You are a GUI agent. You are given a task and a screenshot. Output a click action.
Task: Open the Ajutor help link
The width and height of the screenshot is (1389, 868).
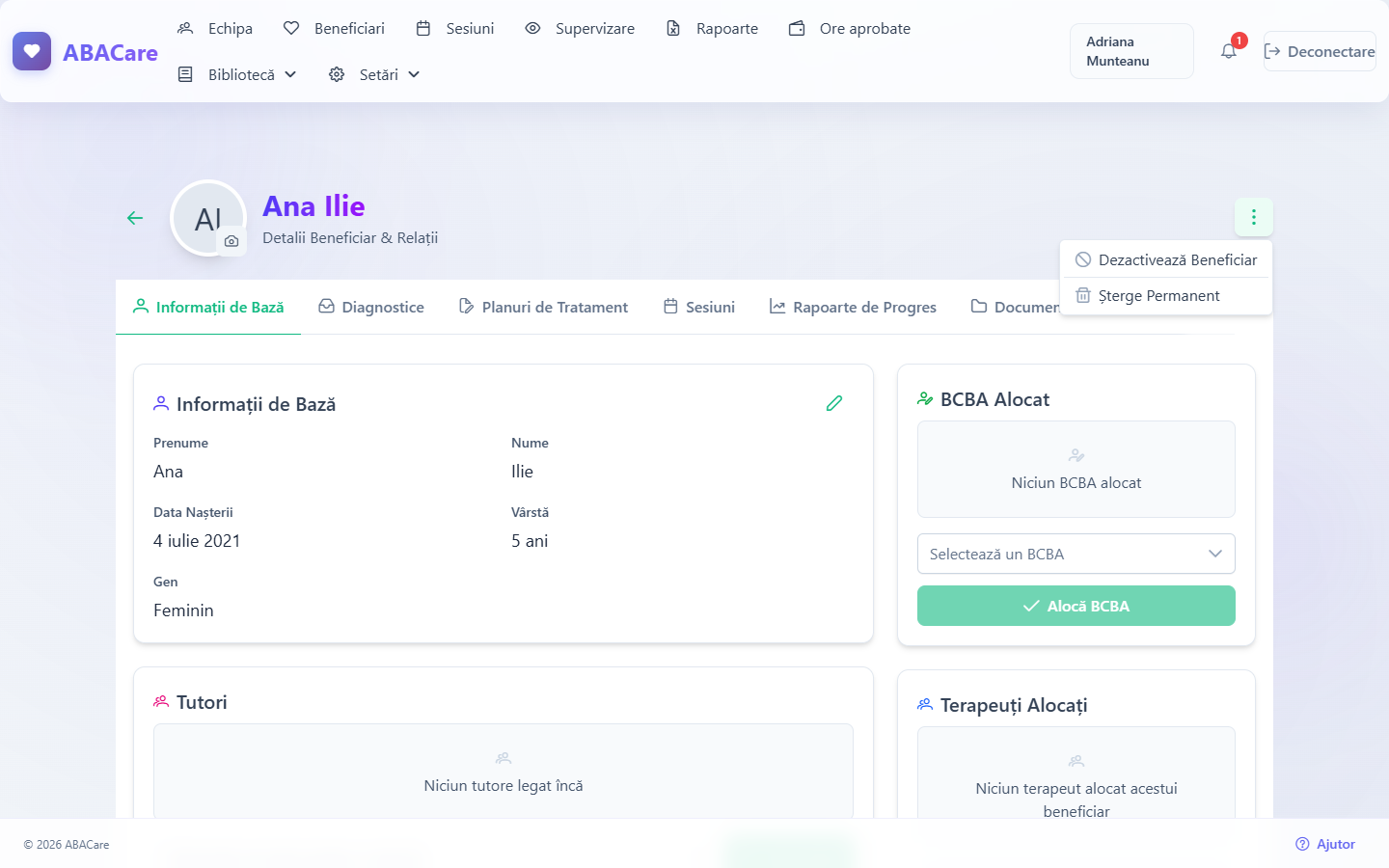[1325, 844]
